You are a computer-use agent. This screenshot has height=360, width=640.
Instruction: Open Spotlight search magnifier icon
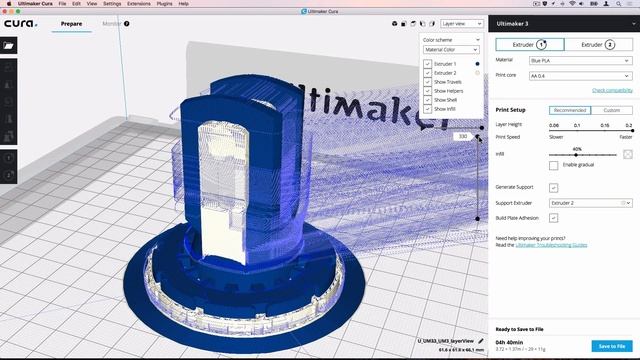click(619, 4)
